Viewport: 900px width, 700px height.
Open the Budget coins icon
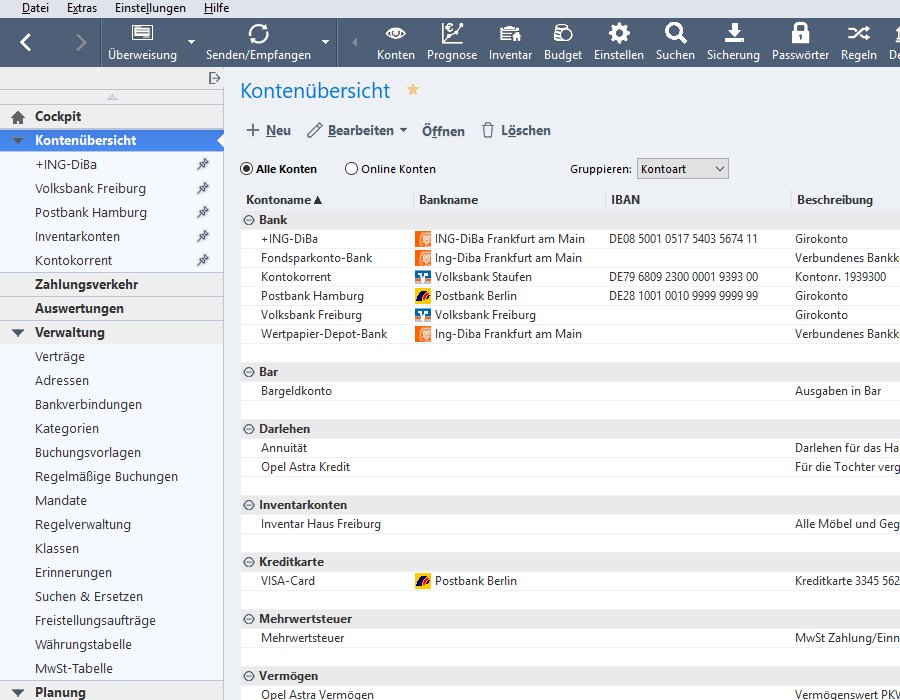563,34
